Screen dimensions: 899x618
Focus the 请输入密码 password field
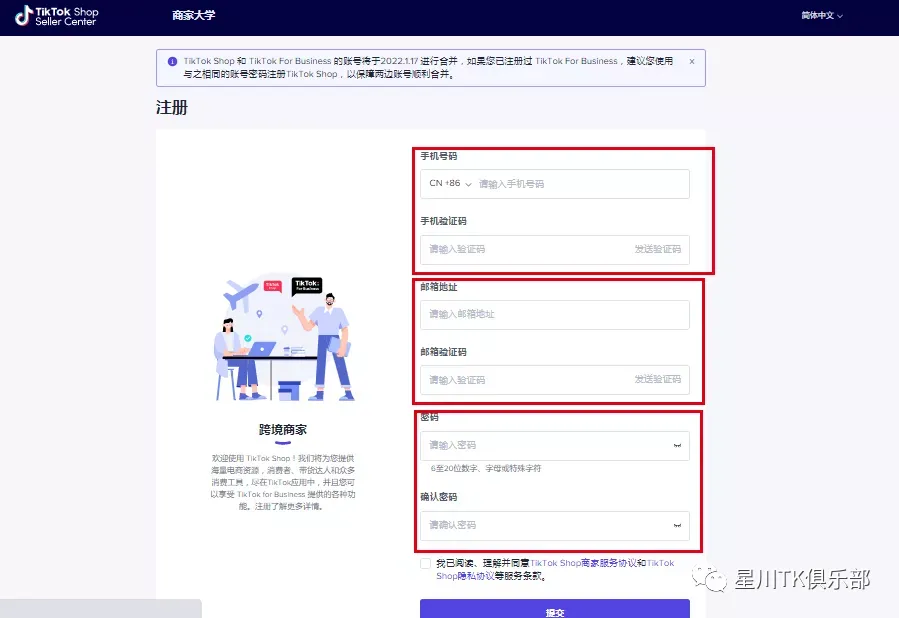pos(554,445)
